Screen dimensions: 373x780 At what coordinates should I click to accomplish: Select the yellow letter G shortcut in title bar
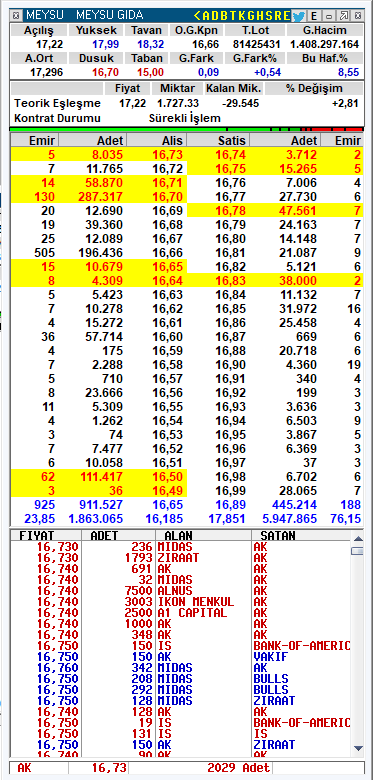(x=251, y=15)
